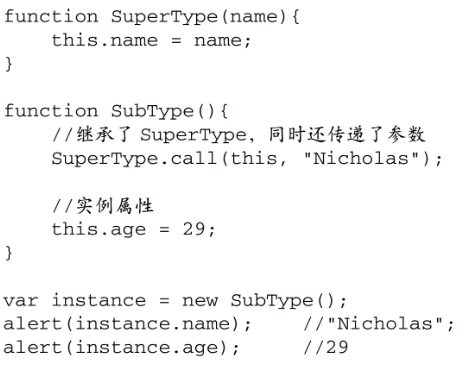The image size is (468, 368).
Task: Click the '//实例属性' comment line
Action: point(103,206)
